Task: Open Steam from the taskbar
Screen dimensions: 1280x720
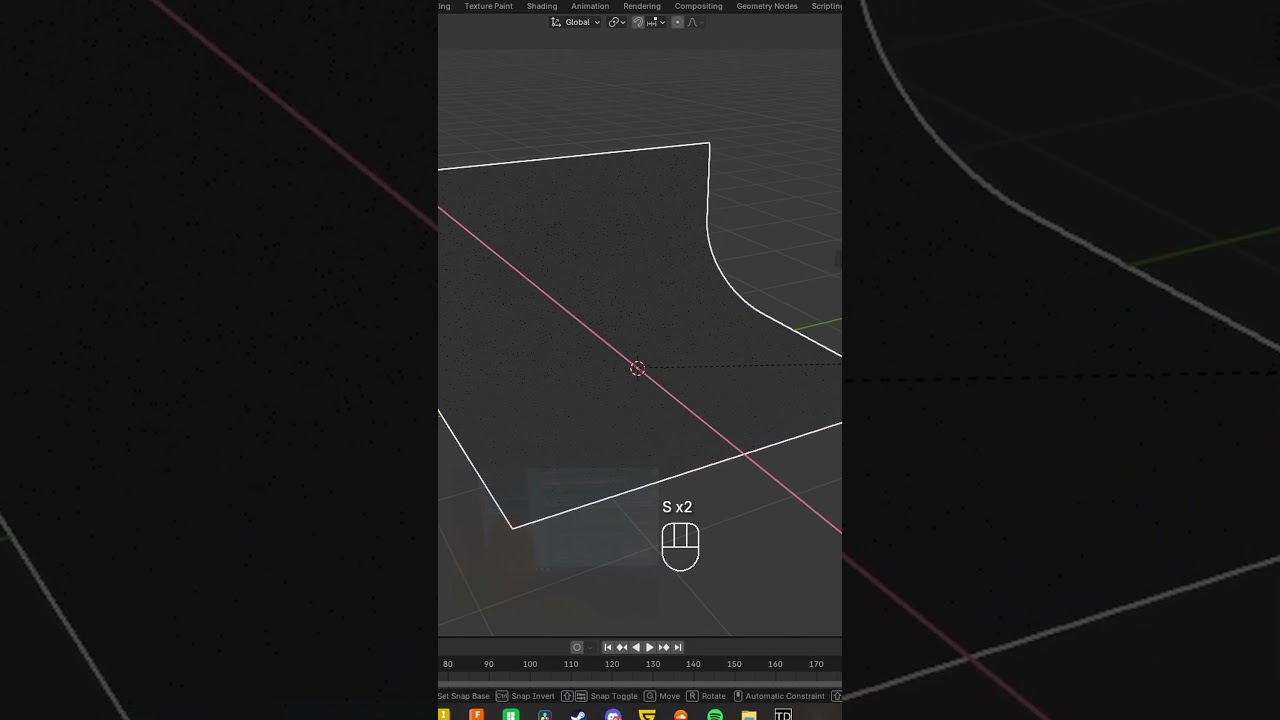Action: (x=578, y=715)
